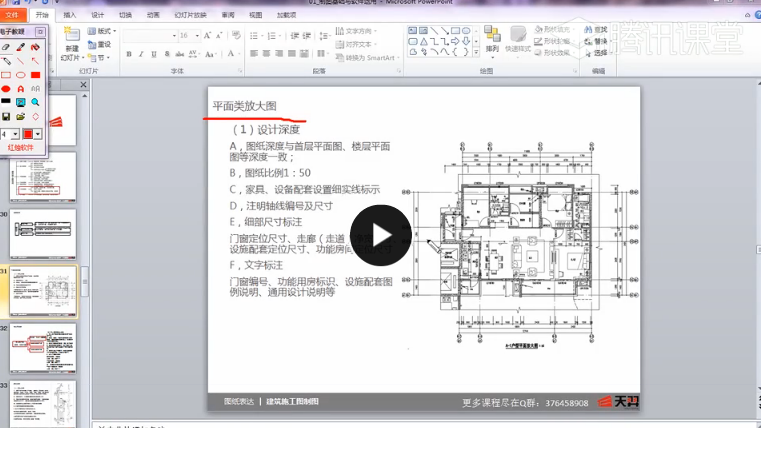Collapse the 电子教鞭 annotation palette
Viewport: 761px width, 451px height.
tap(40, 32)
